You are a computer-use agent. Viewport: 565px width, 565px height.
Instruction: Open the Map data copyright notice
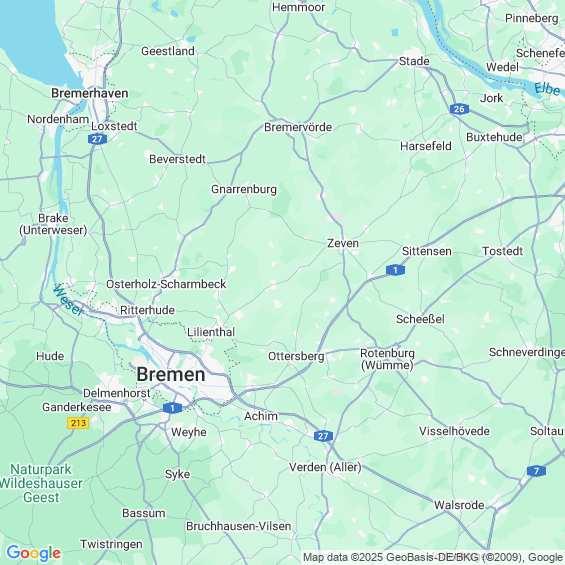pos(433,557)
